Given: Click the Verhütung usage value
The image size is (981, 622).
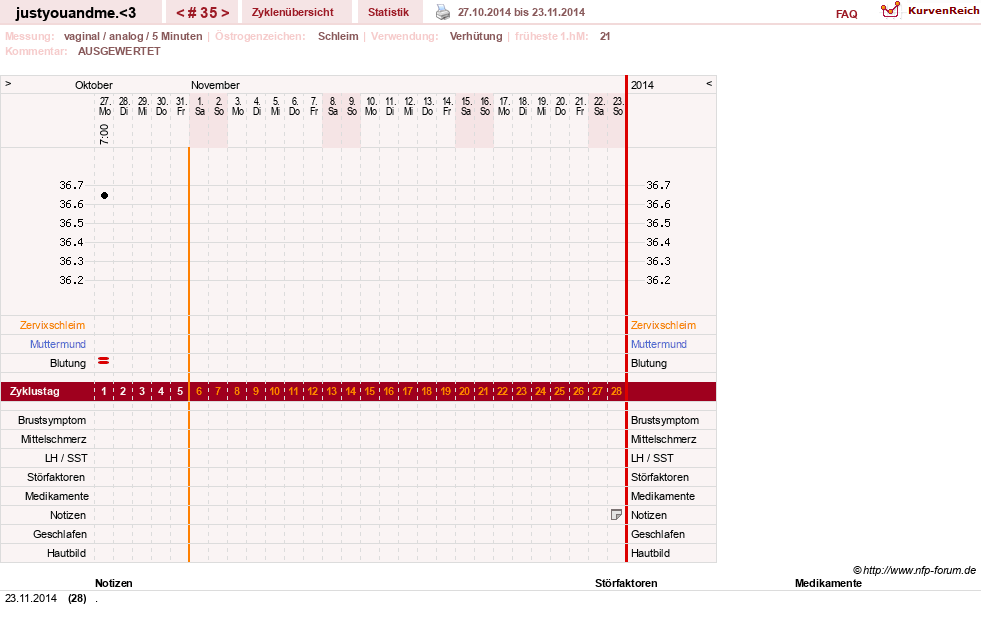Looking at the screenshot, I should [476, 36].
